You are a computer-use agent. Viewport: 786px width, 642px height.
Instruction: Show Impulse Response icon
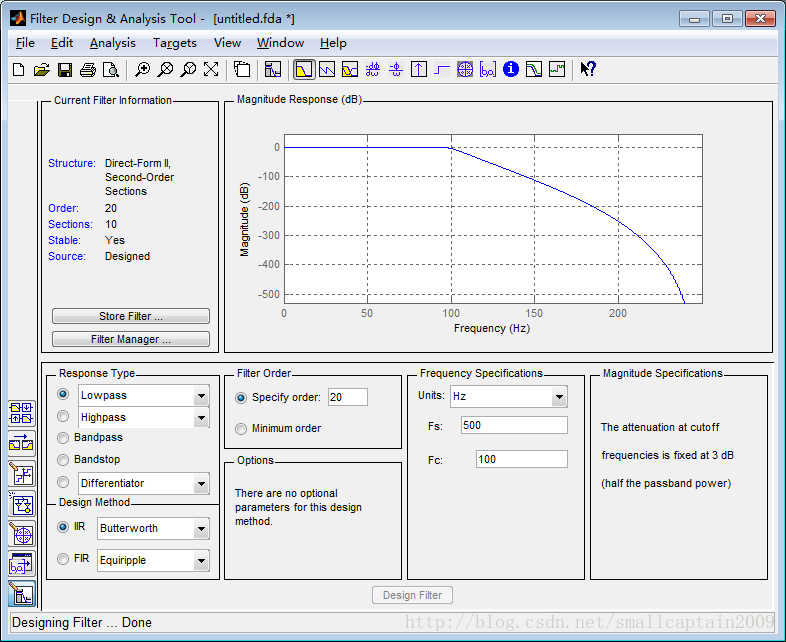pos(419,69)
